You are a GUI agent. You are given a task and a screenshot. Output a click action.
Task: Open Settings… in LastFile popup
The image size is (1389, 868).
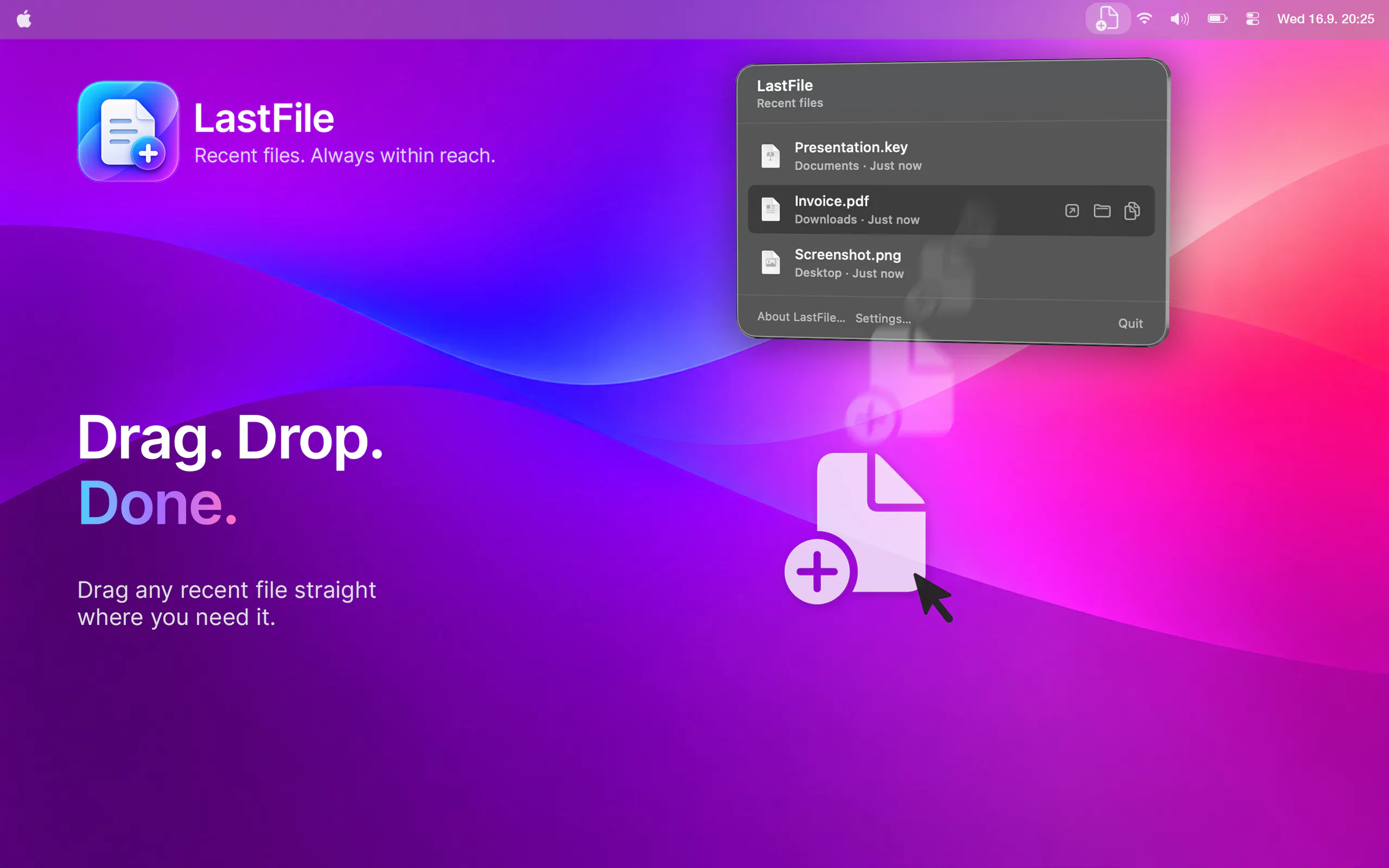[883, 318]
